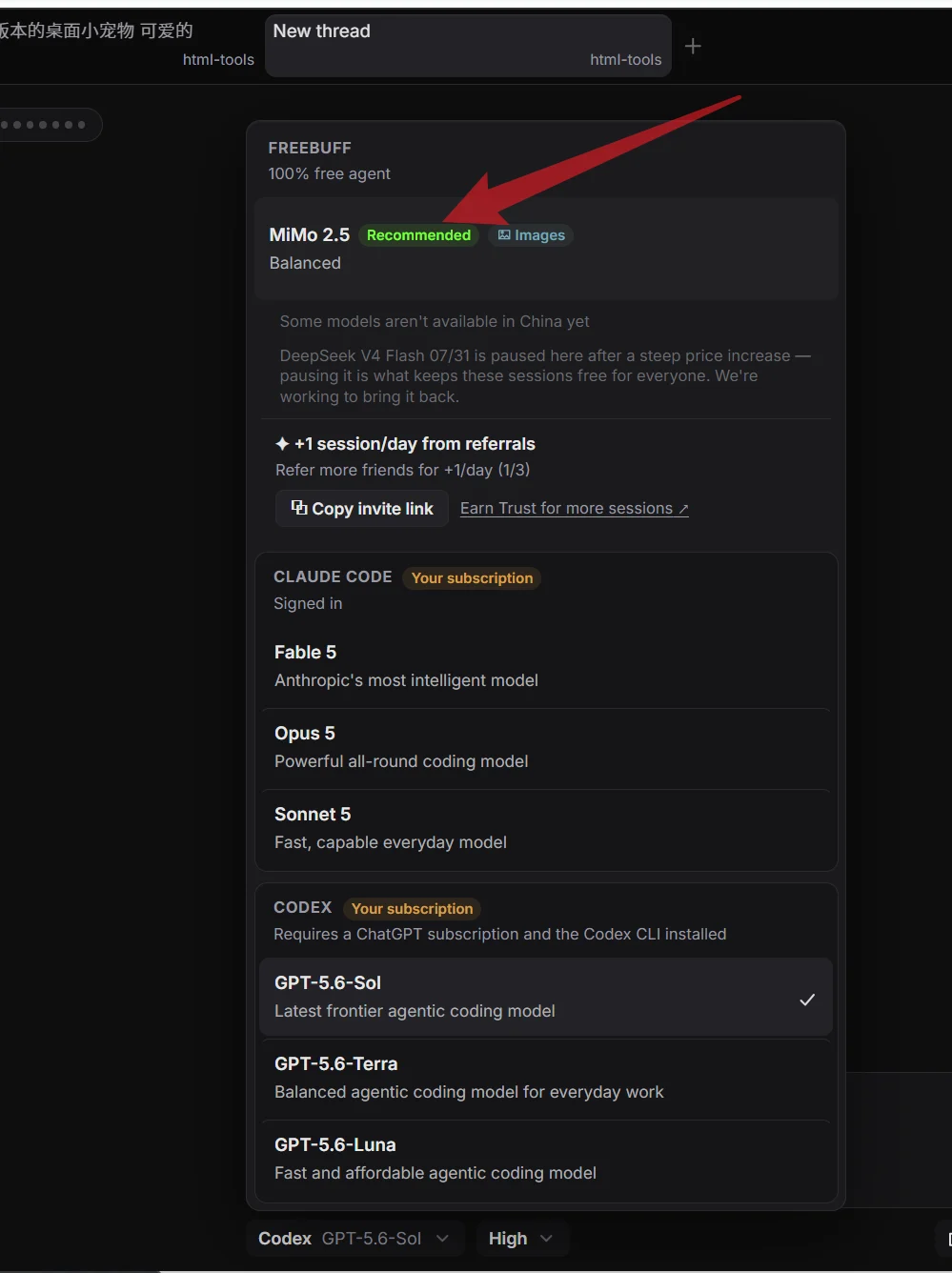Copy the invite link
Viewport: 952px width, 1273px height.
[361, 509]
